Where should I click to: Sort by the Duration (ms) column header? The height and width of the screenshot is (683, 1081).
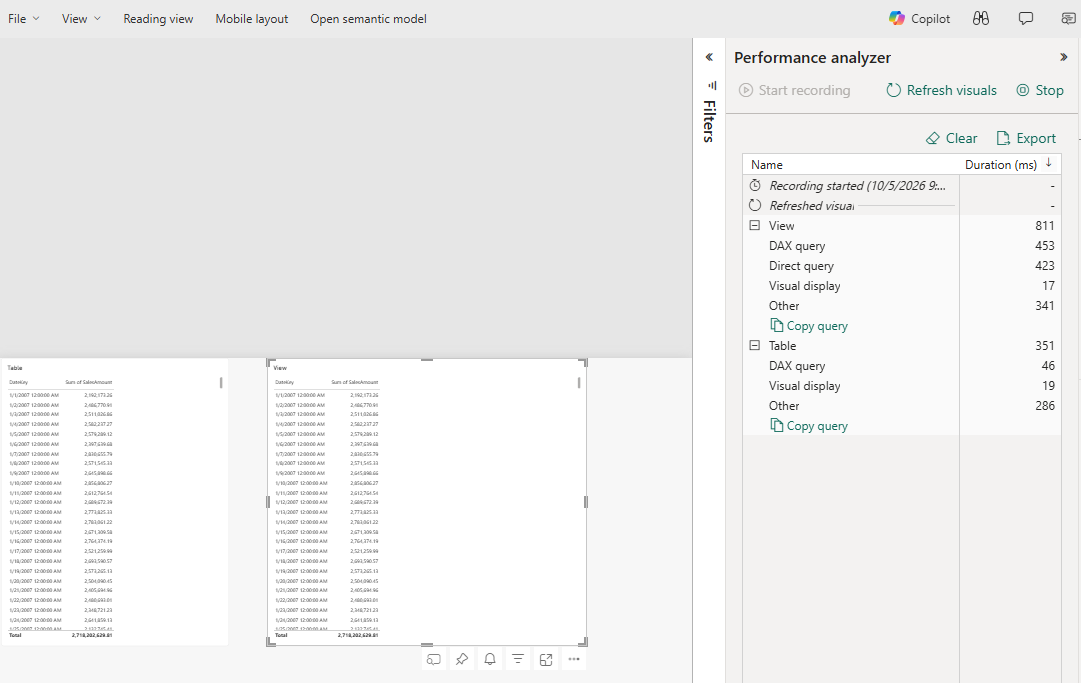point(1000,165)
